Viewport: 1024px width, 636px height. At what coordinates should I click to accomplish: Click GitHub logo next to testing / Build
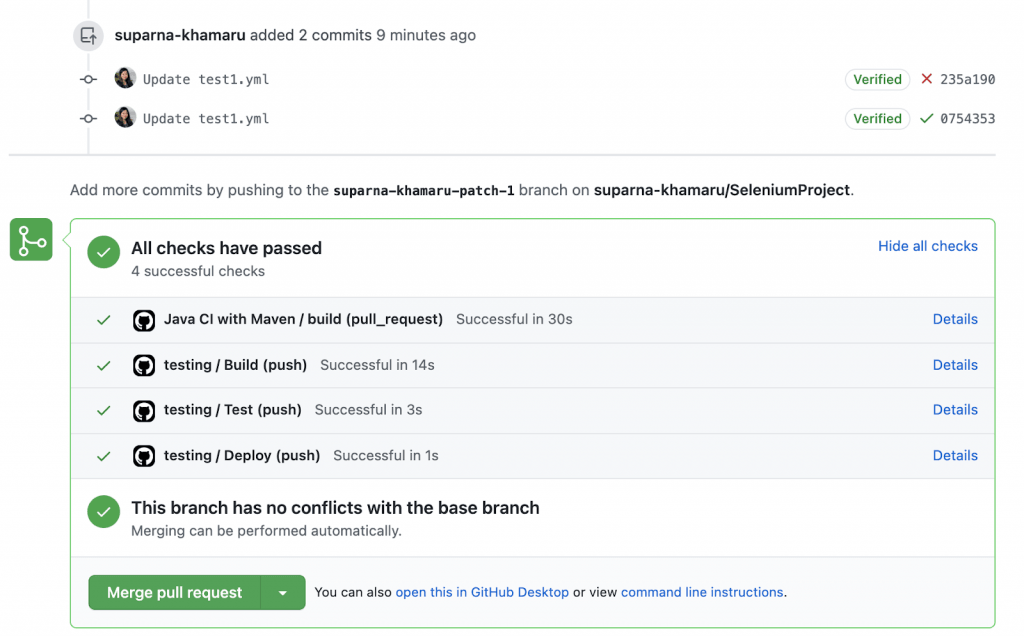(x=144, y=366)
